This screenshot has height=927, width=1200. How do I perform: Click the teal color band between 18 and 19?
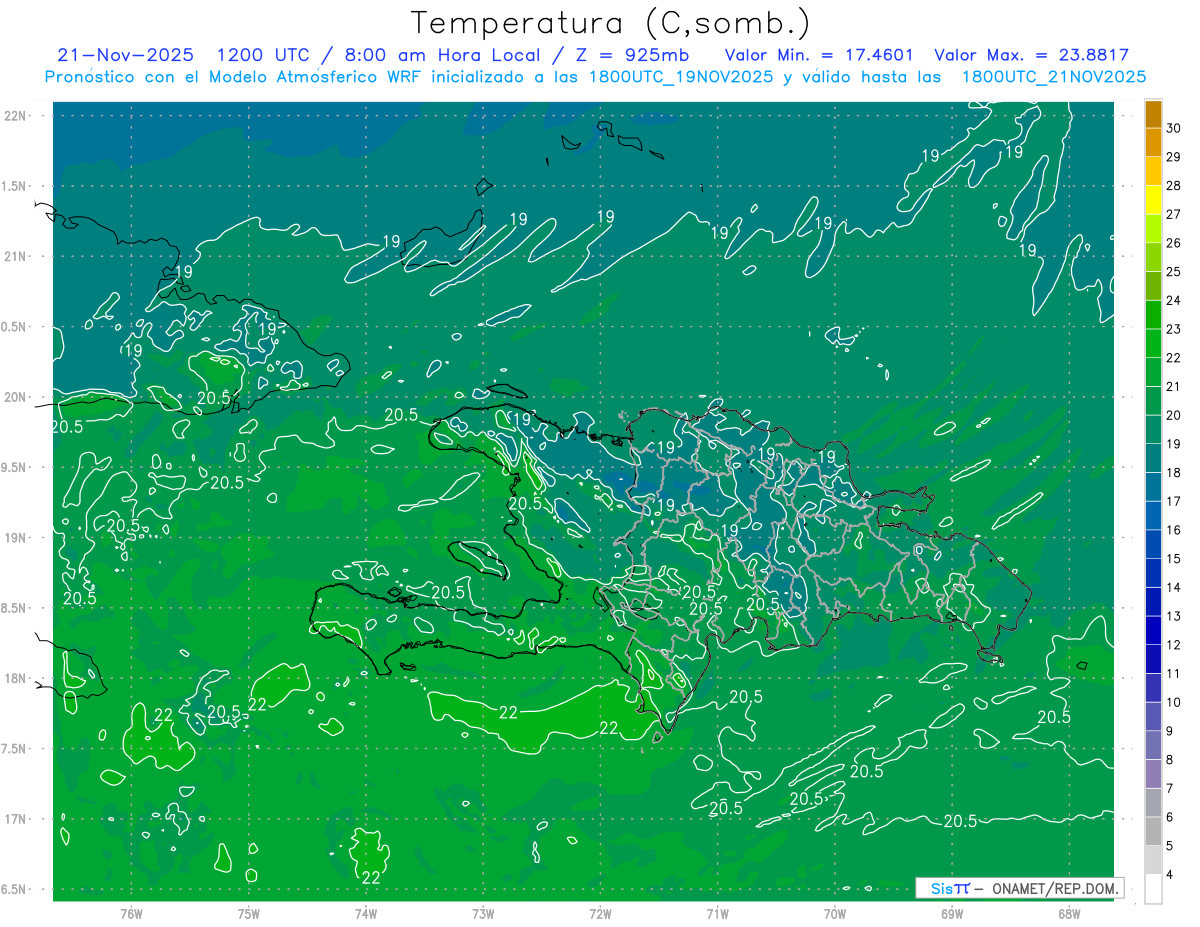[x=1153, y=458]
